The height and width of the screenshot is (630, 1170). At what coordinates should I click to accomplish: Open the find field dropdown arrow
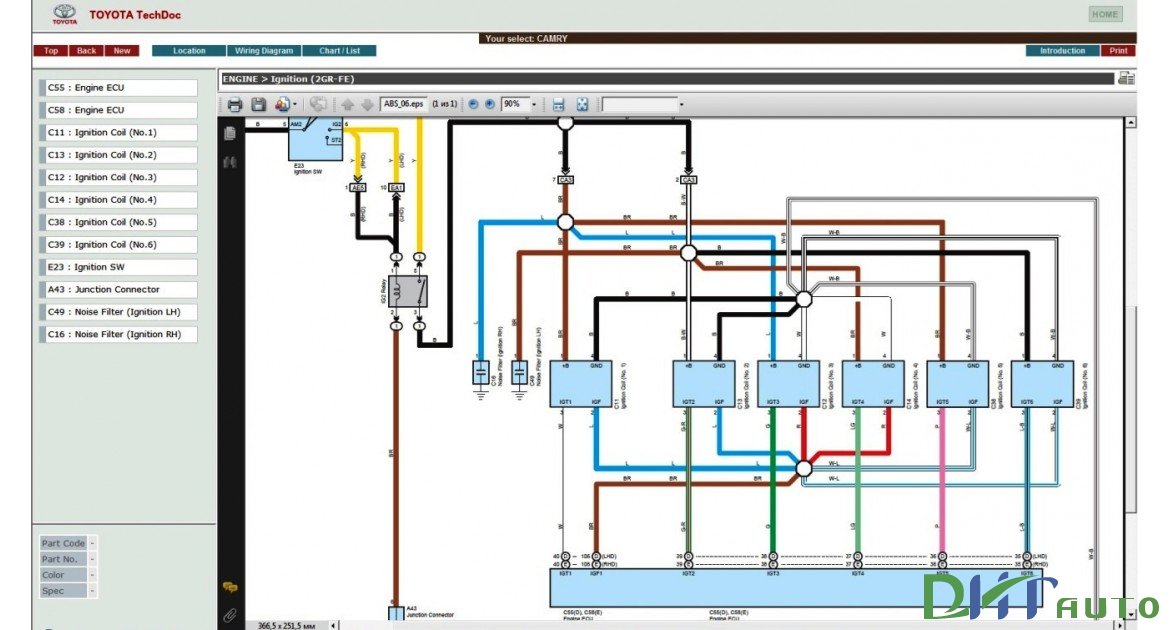coord(681,105)
